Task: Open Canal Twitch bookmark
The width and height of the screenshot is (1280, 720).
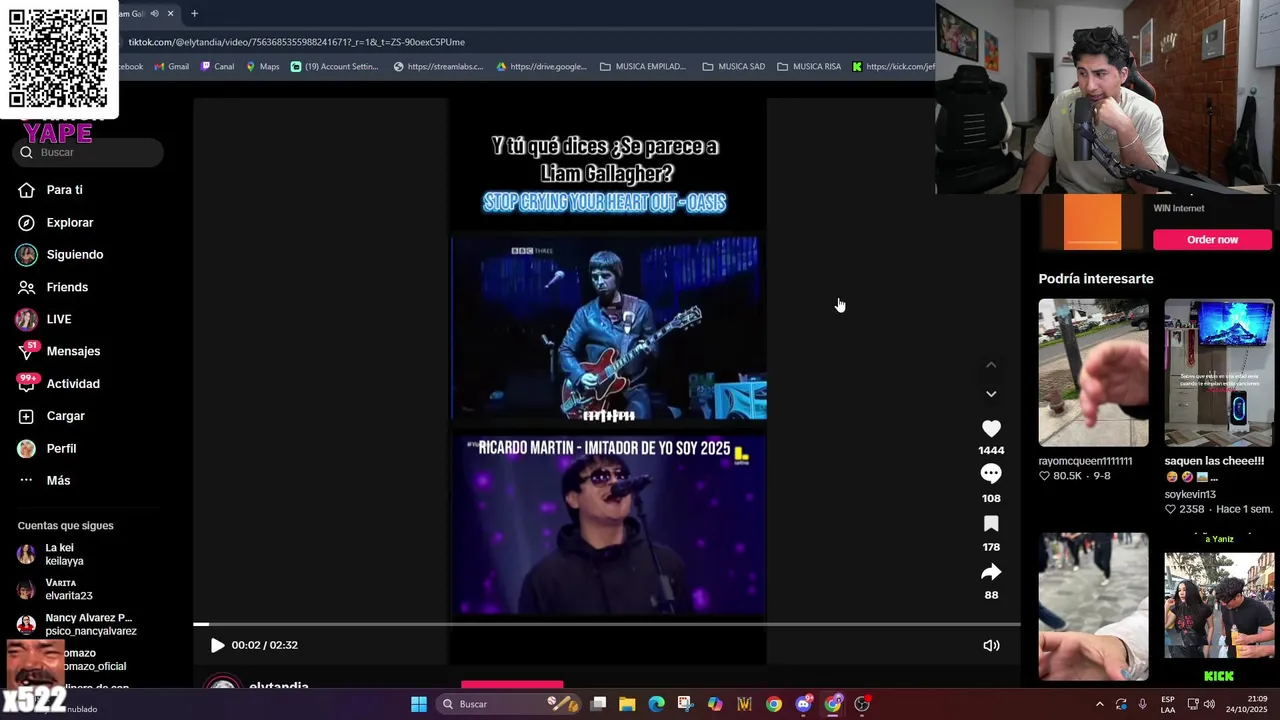Action: [x=218, y=67]
